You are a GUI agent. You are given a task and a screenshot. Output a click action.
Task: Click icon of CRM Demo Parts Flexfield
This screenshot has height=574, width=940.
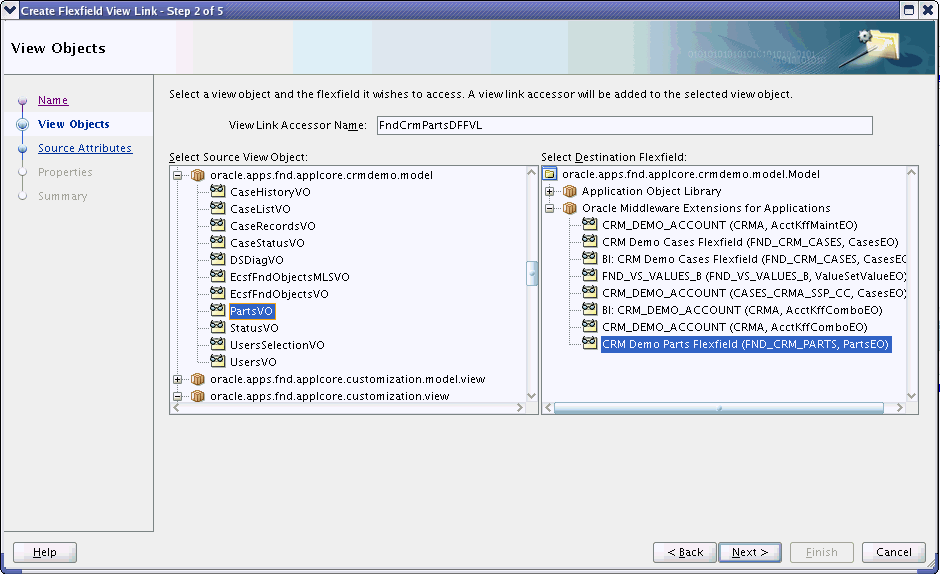pos(590,342)
